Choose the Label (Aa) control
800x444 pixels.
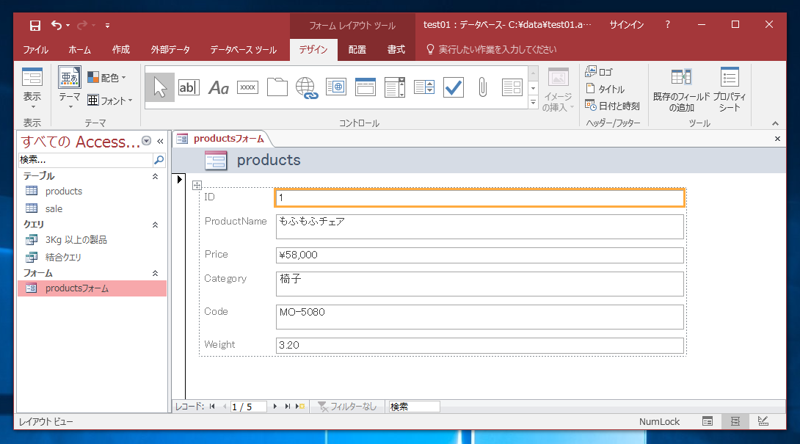tap(218, 87)
